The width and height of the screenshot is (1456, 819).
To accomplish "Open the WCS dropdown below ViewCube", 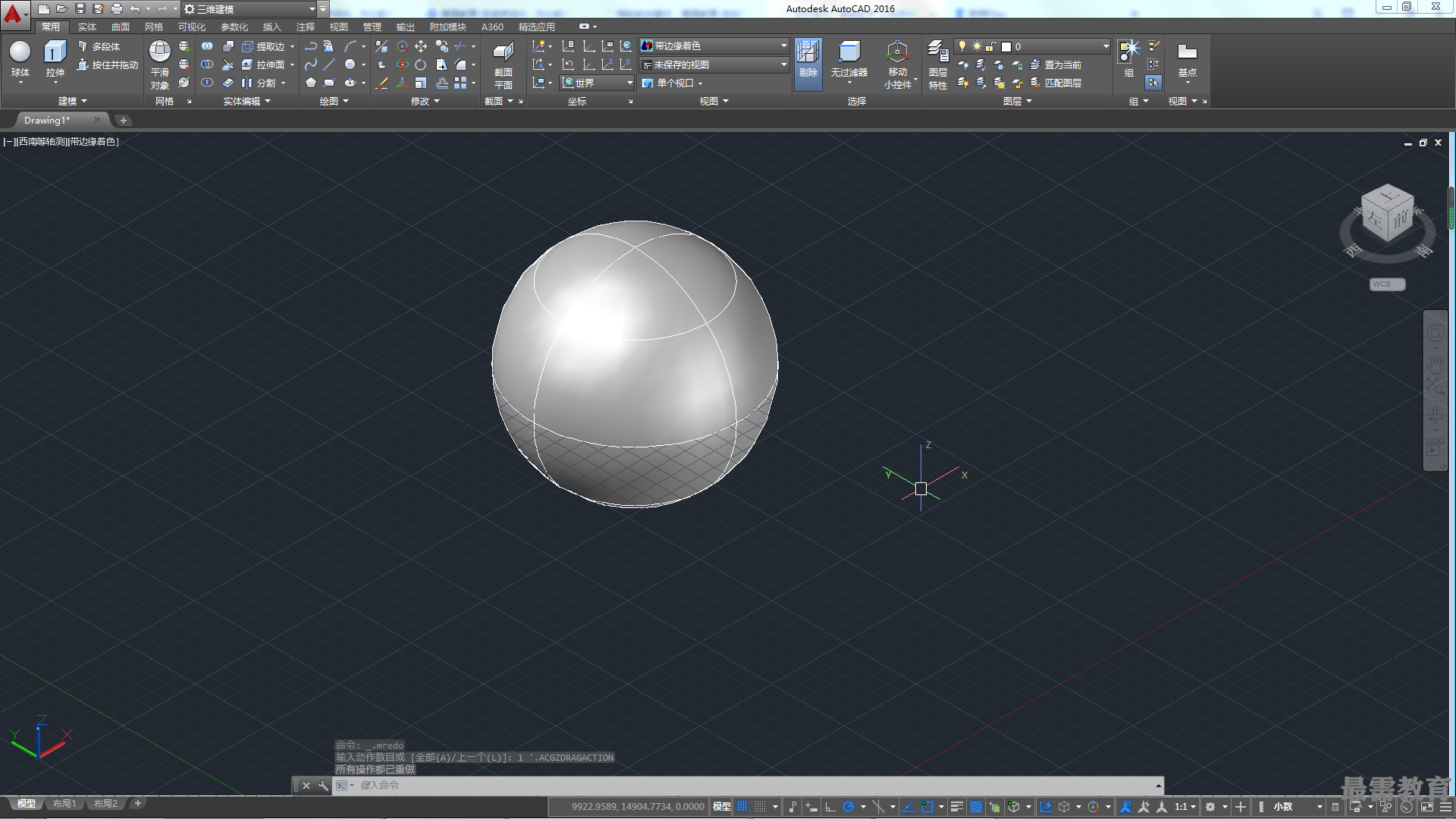I will pos(1387,284).
